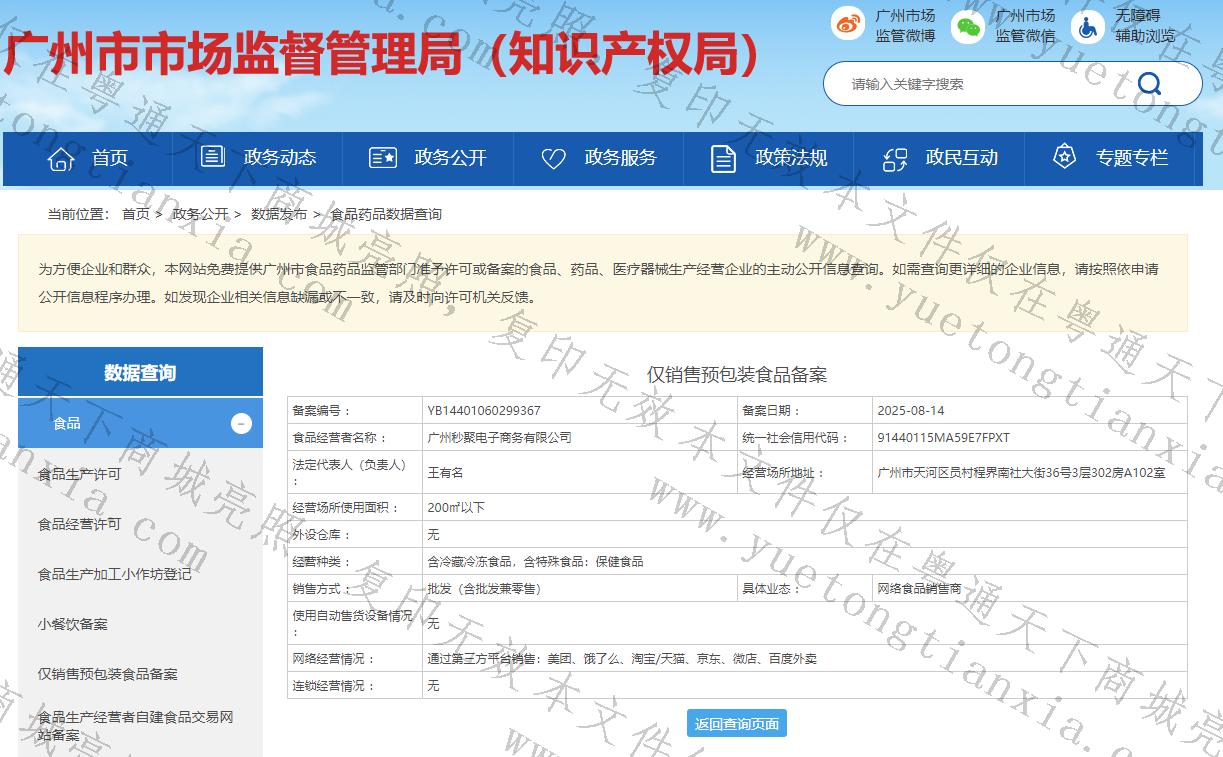Select 食品经营许可 in the sidebar

[x=79, y=524]
